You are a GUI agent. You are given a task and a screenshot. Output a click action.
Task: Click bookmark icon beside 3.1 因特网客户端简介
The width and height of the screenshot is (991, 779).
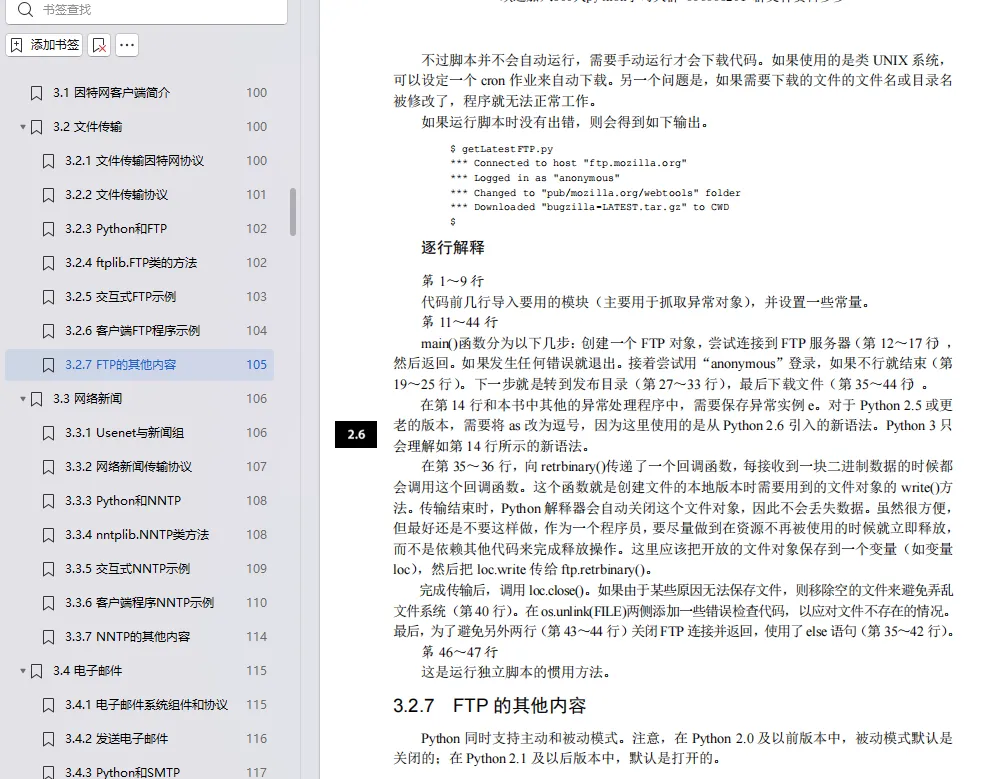(37, 94)
